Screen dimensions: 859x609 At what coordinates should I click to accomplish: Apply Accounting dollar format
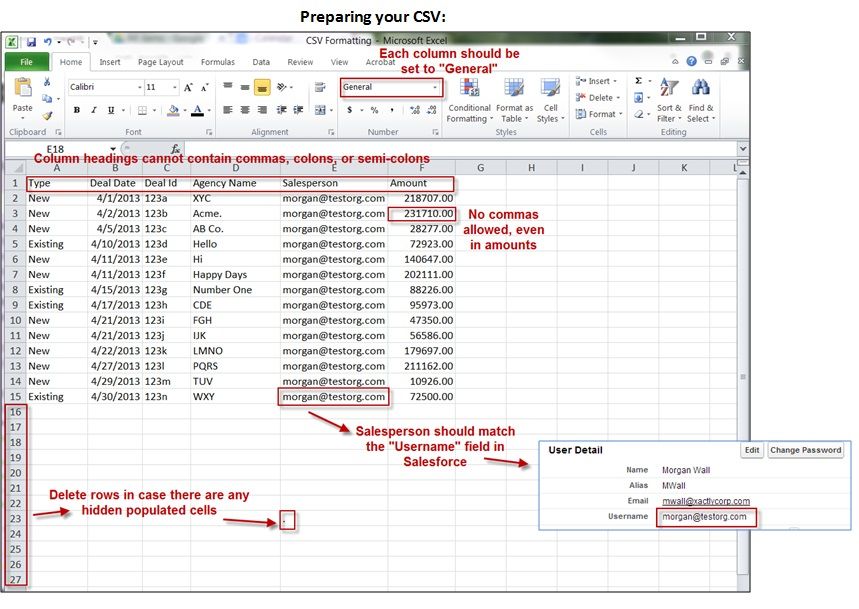coord(350,110)
